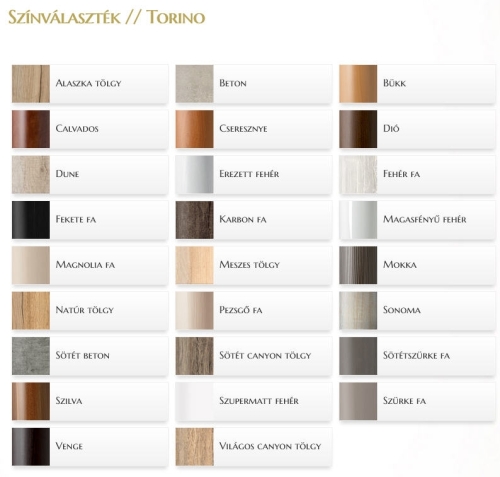
Task: Click the 'Fehér fa' label text
Action: click(x=401, y=174)
